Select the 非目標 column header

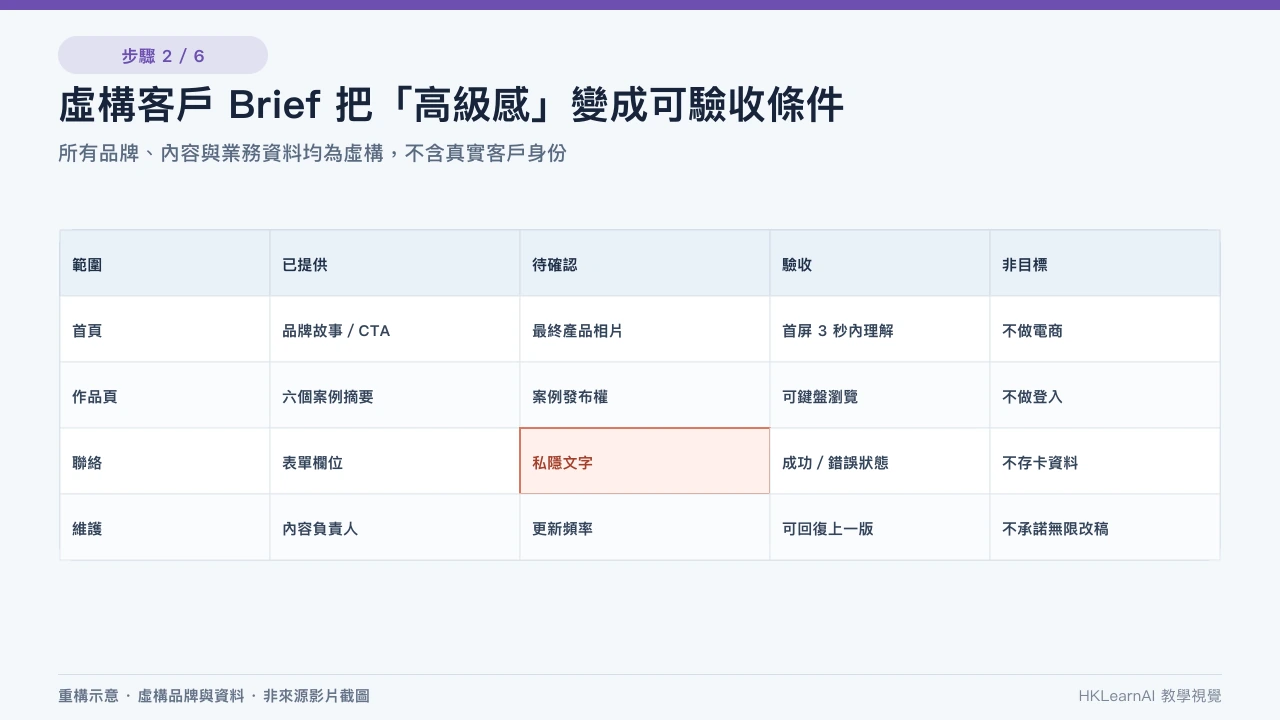coord(1105,264)
